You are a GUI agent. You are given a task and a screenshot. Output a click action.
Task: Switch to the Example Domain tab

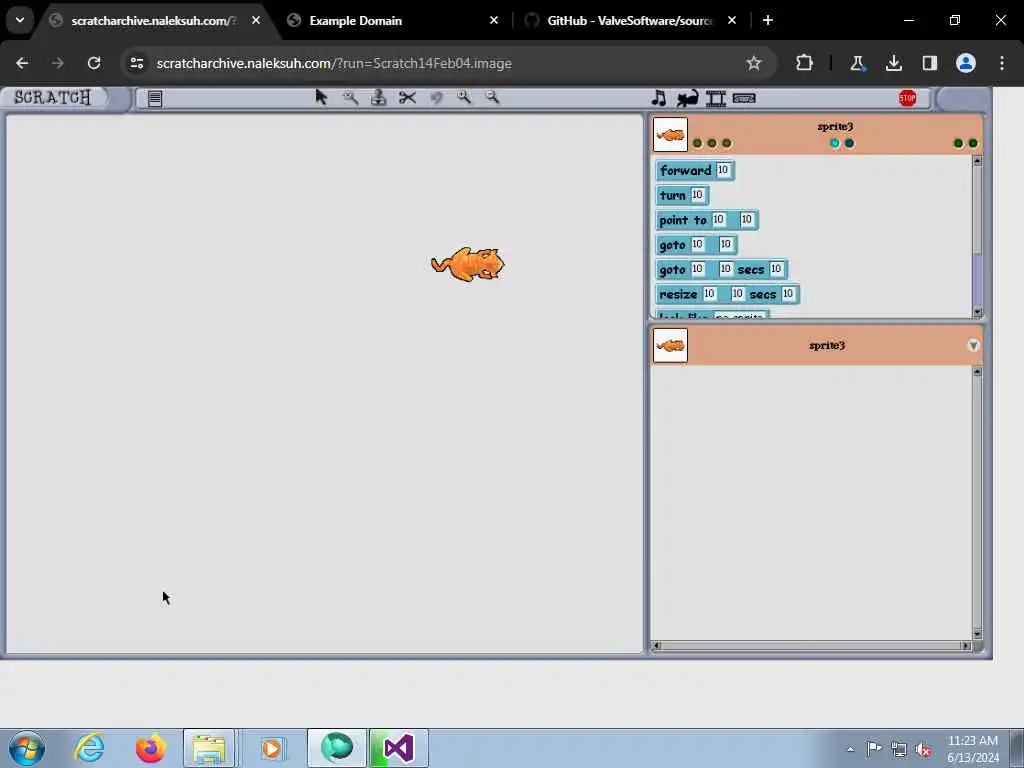(394, 20)
